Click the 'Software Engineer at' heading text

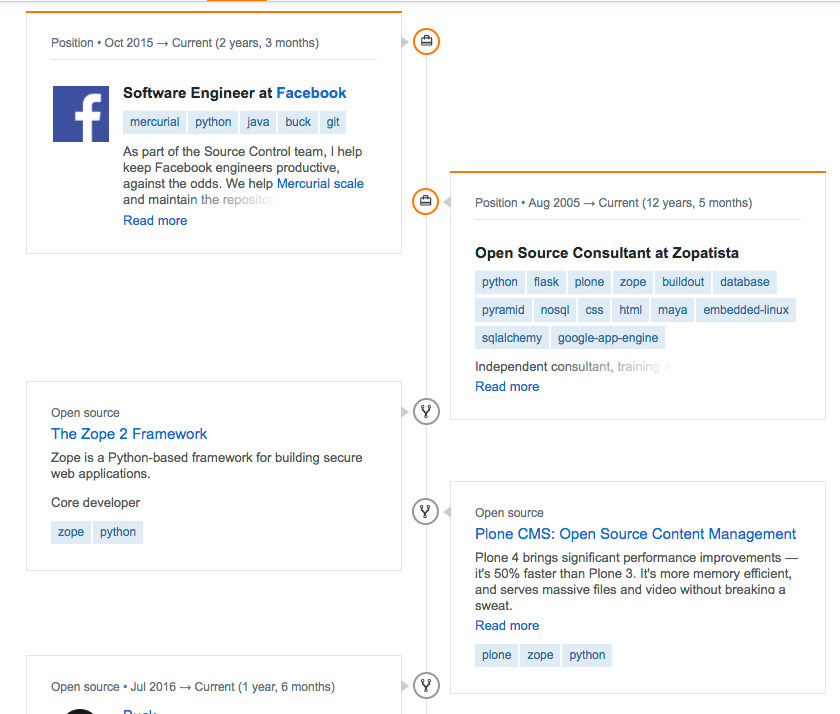(198, 93)
